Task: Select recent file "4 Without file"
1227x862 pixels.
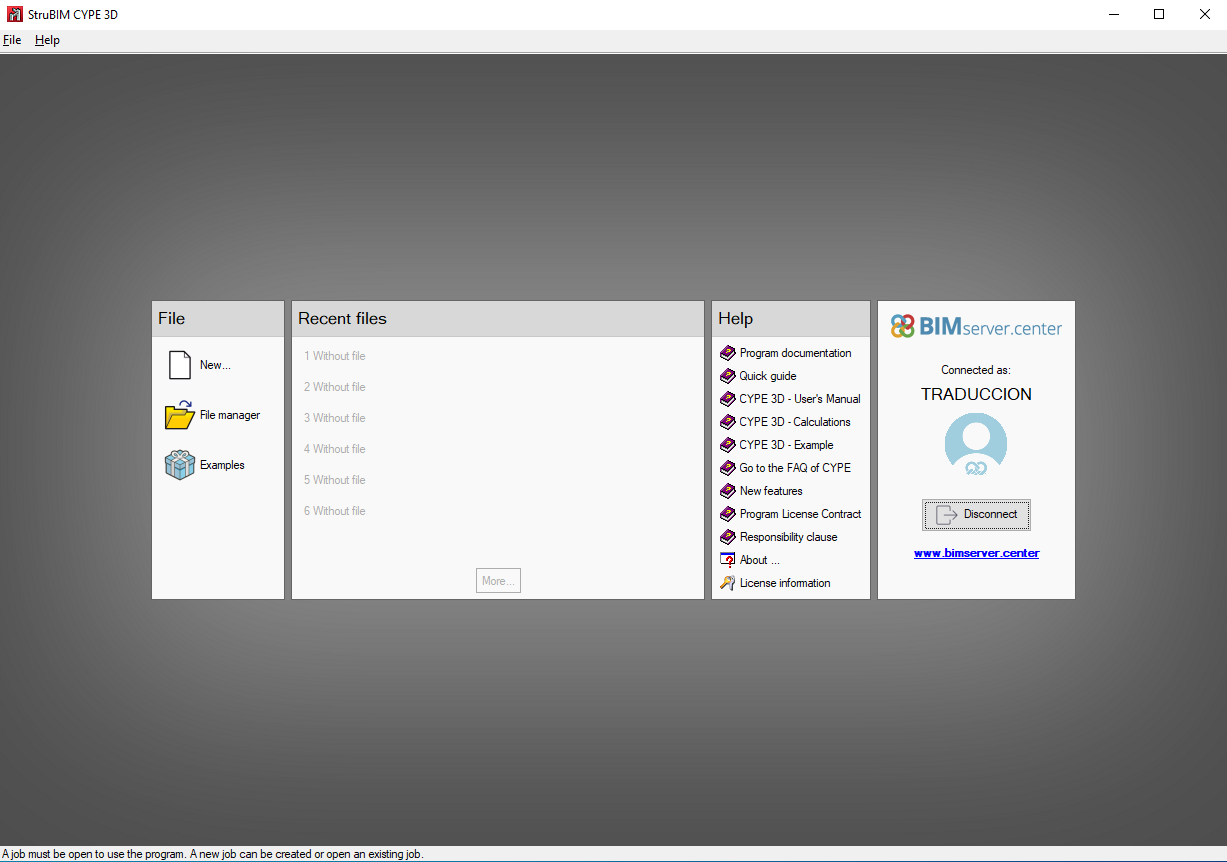Action: point(335,449)
